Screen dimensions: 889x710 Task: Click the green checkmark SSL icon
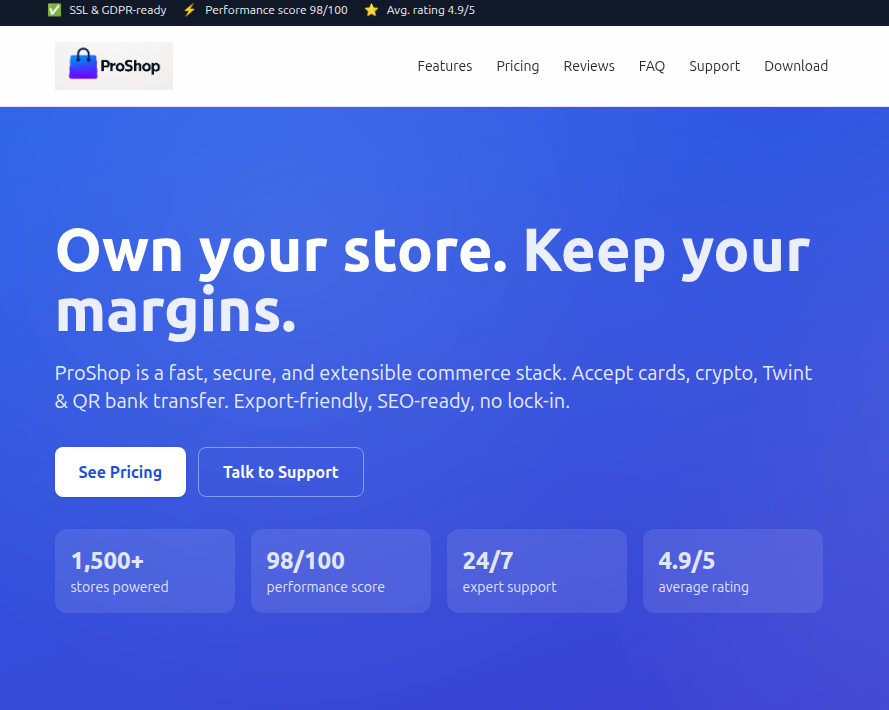click(x=54, y=10)
